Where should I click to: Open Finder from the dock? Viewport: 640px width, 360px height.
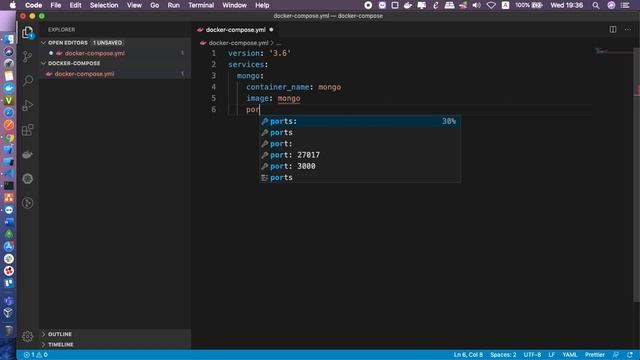pyautogui.click(x=9, y=39)
